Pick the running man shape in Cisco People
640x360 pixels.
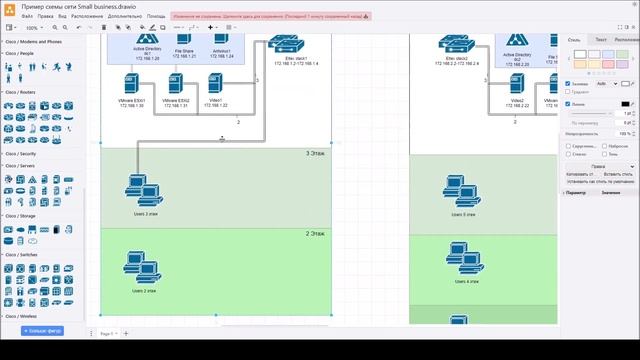(56, 67)
